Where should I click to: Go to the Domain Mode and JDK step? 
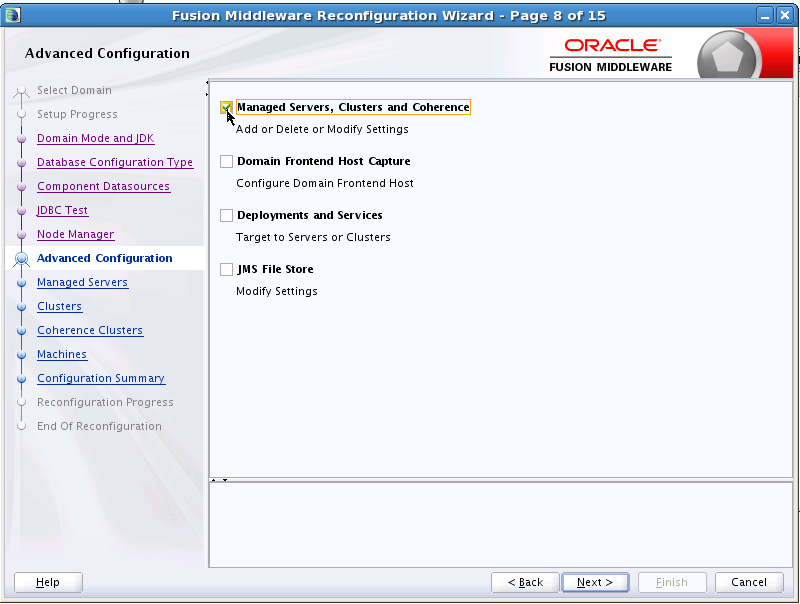click(x=95, y=138)
